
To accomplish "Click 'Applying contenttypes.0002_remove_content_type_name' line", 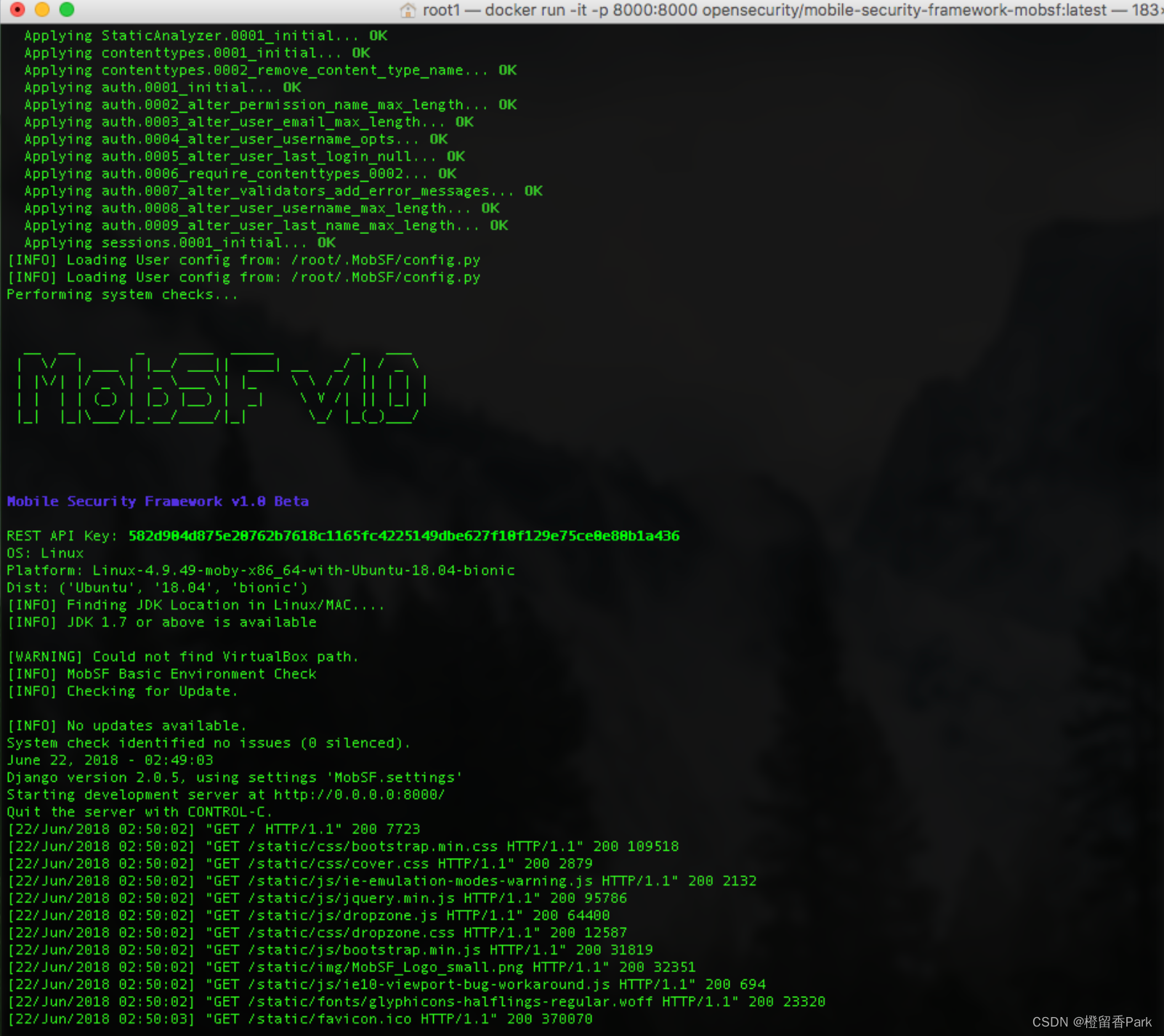I will (x=270, y=70).
